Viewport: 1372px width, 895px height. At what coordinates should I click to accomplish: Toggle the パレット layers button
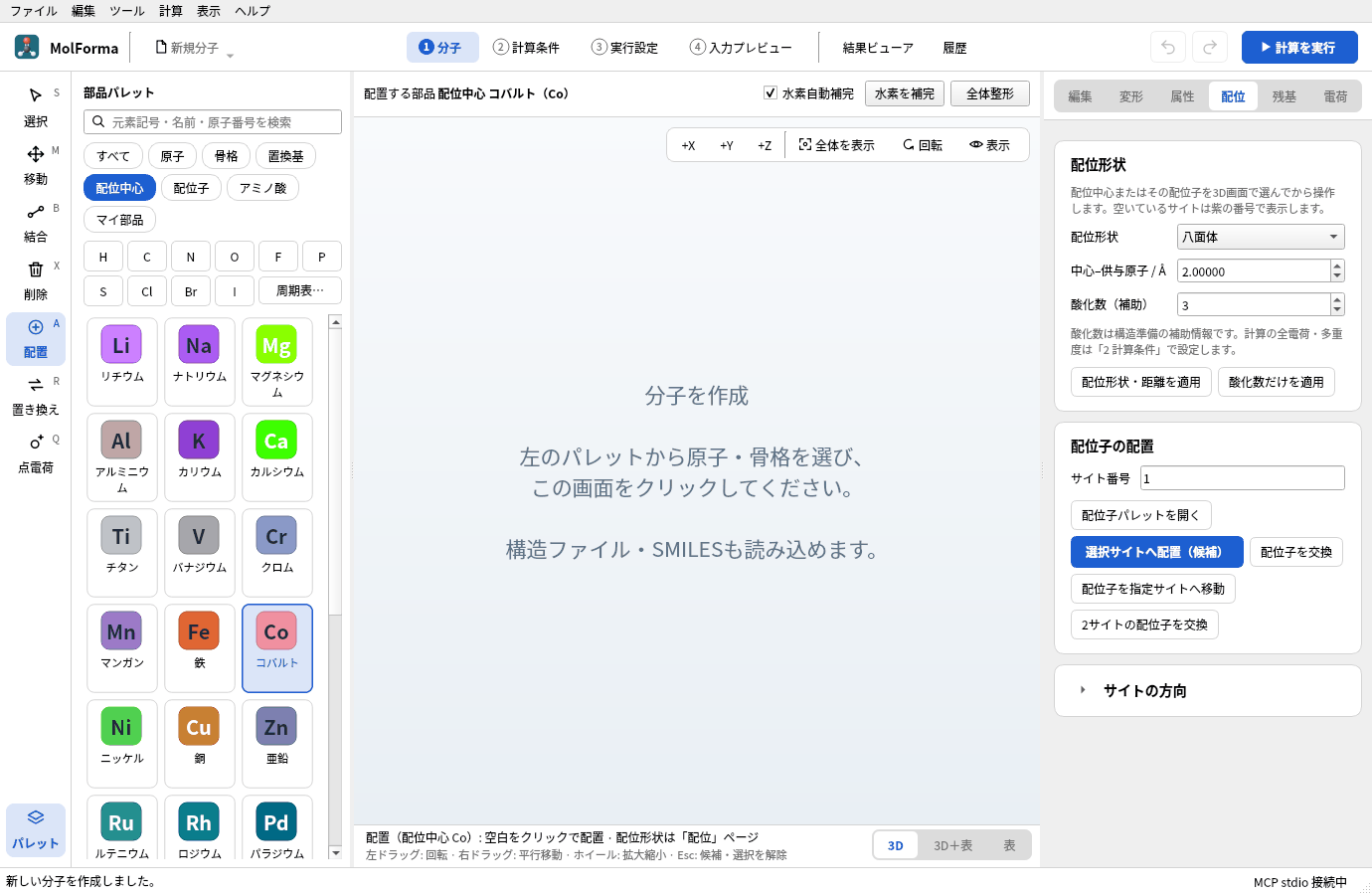(x=36, y=829)
